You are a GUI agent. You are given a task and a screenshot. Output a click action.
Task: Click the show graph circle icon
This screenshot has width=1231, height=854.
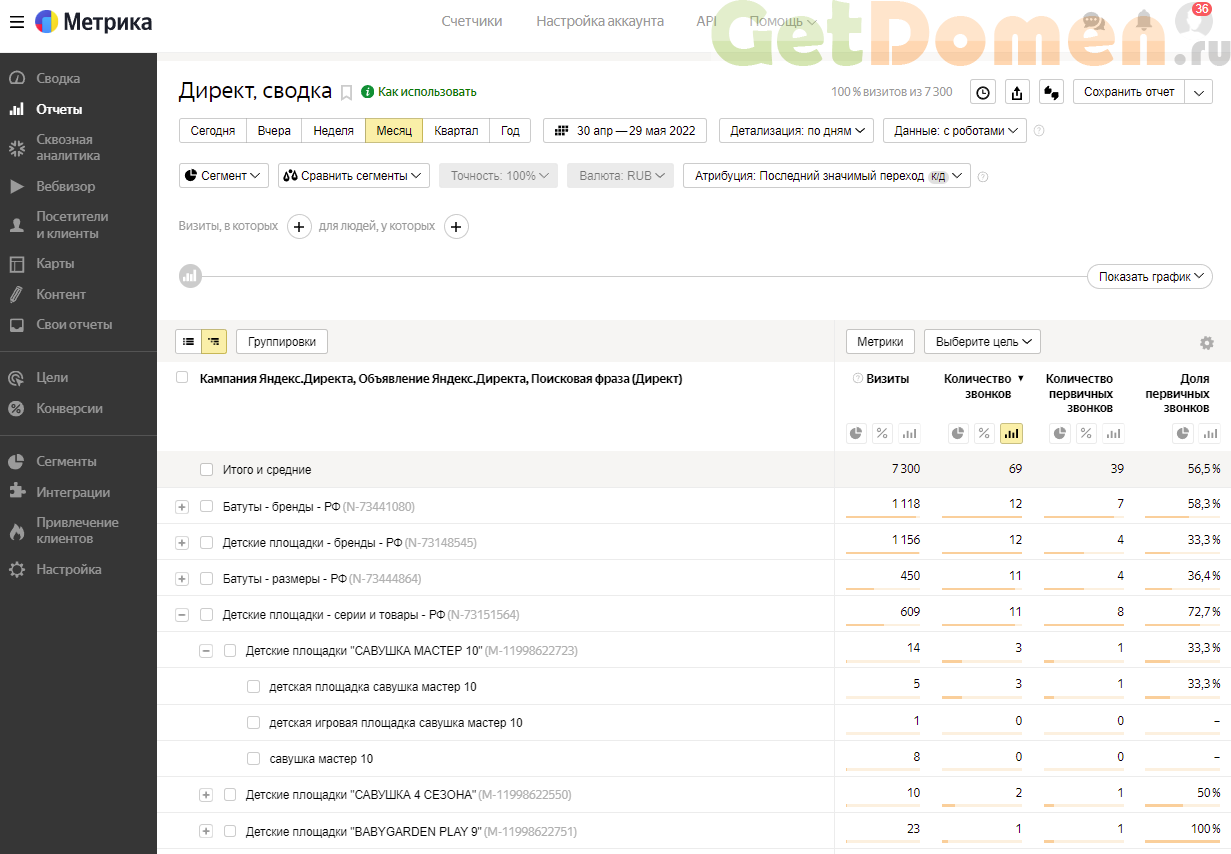pyautogui.click(x=191, y=276)
